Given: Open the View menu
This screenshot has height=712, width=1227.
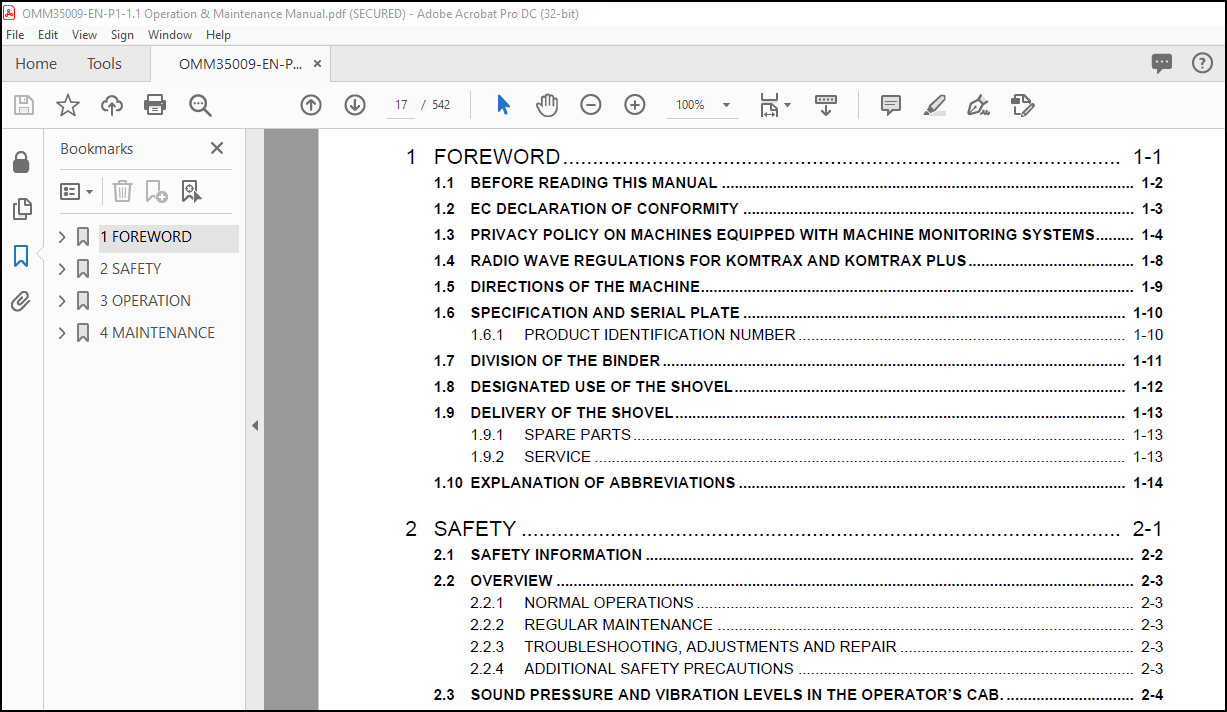Looking at the screenshot, I should pos(85,35).
